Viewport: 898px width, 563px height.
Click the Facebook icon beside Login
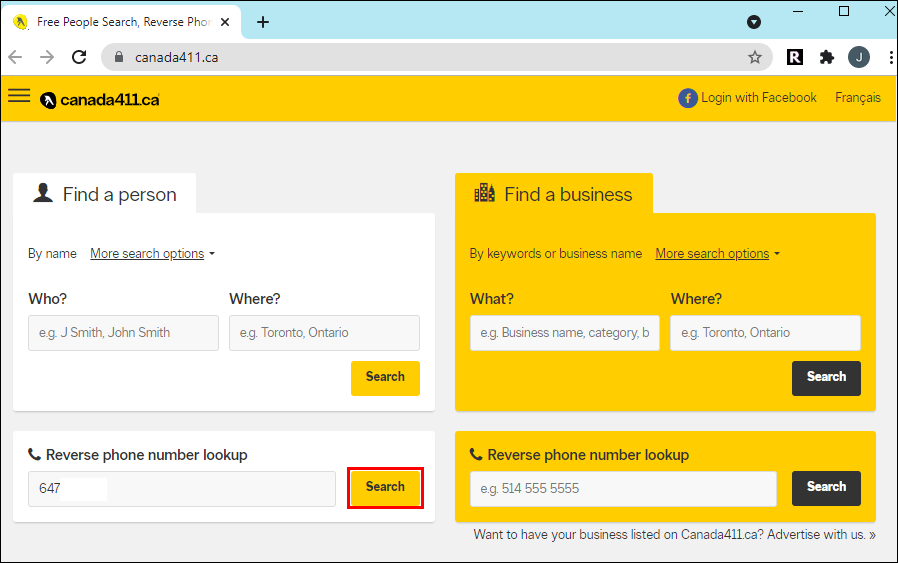pos(688,98)
